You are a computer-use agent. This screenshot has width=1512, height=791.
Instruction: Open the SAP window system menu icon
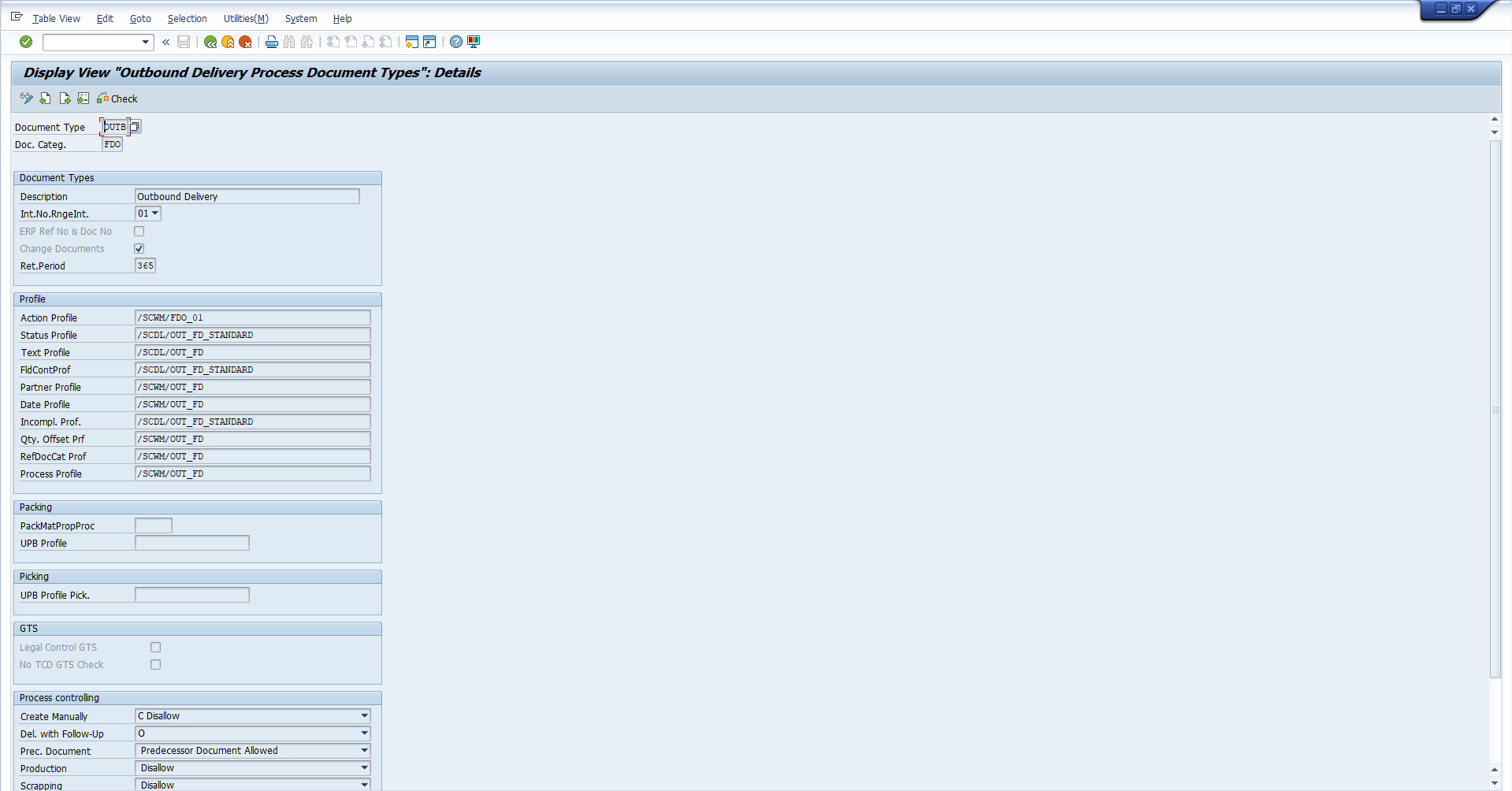(x=17, y=17)
